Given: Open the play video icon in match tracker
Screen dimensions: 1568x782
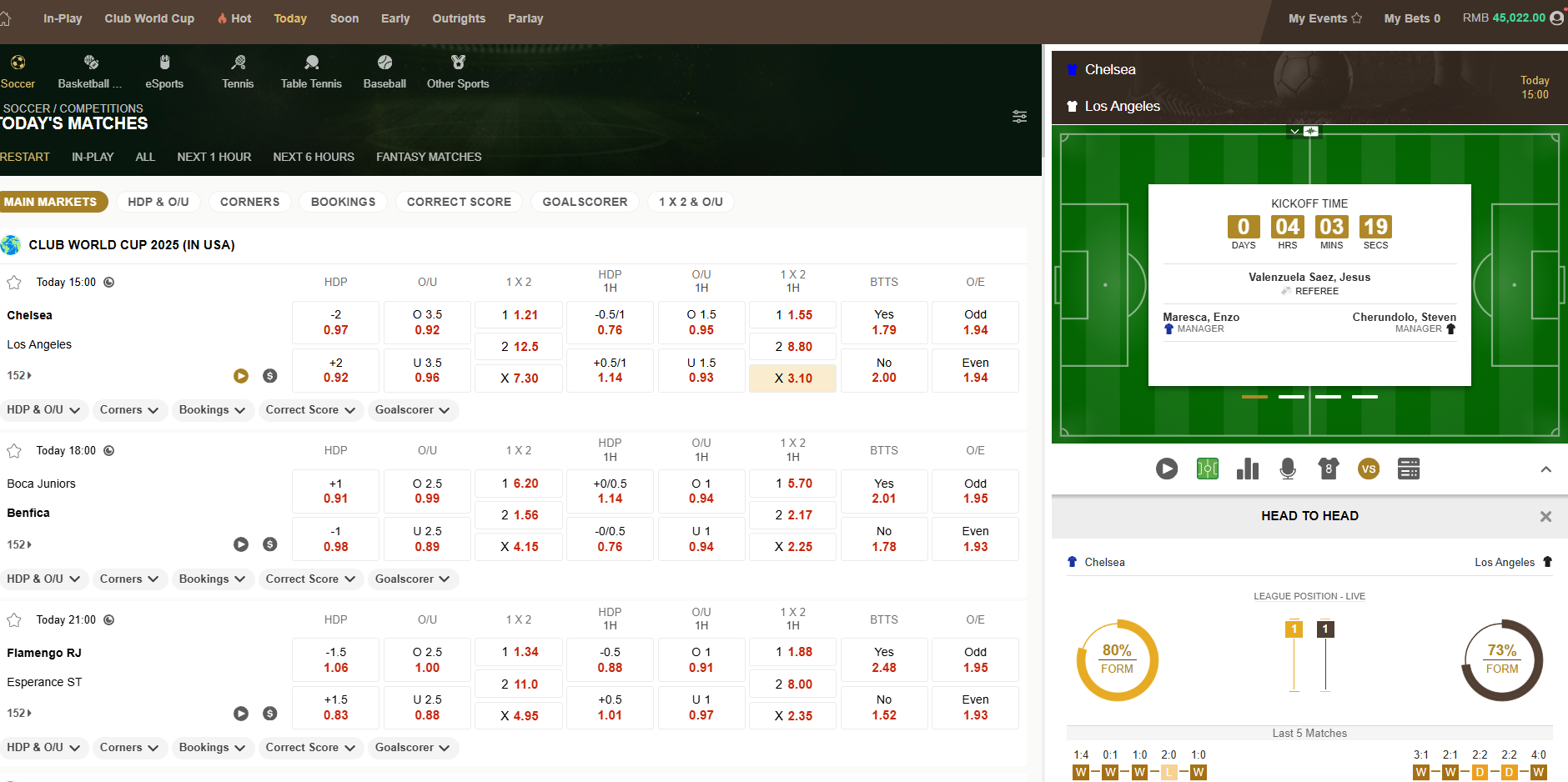Looking at the screenshot, I should (x=1167, y=469).
